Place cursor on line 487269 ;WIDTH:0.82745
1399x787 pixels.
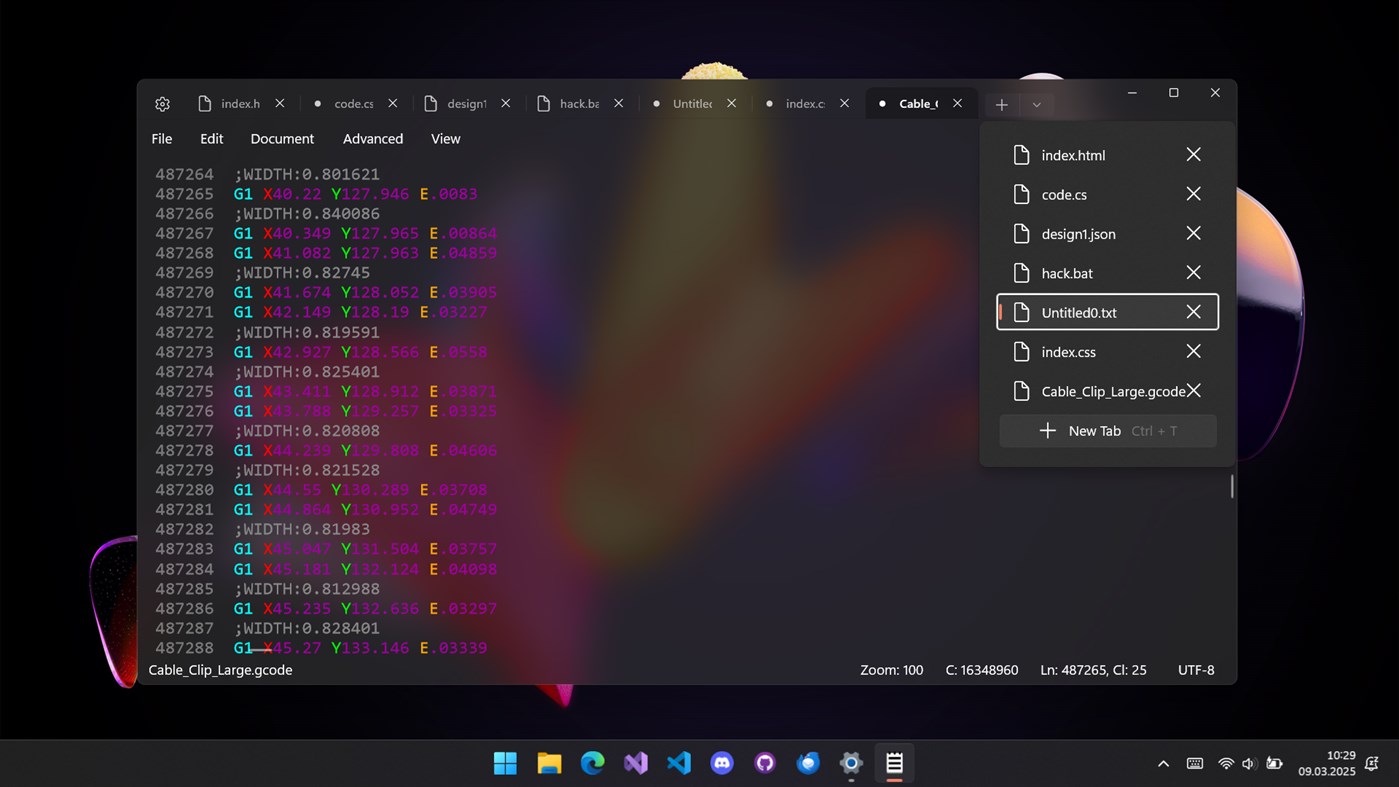pos(302,273)
